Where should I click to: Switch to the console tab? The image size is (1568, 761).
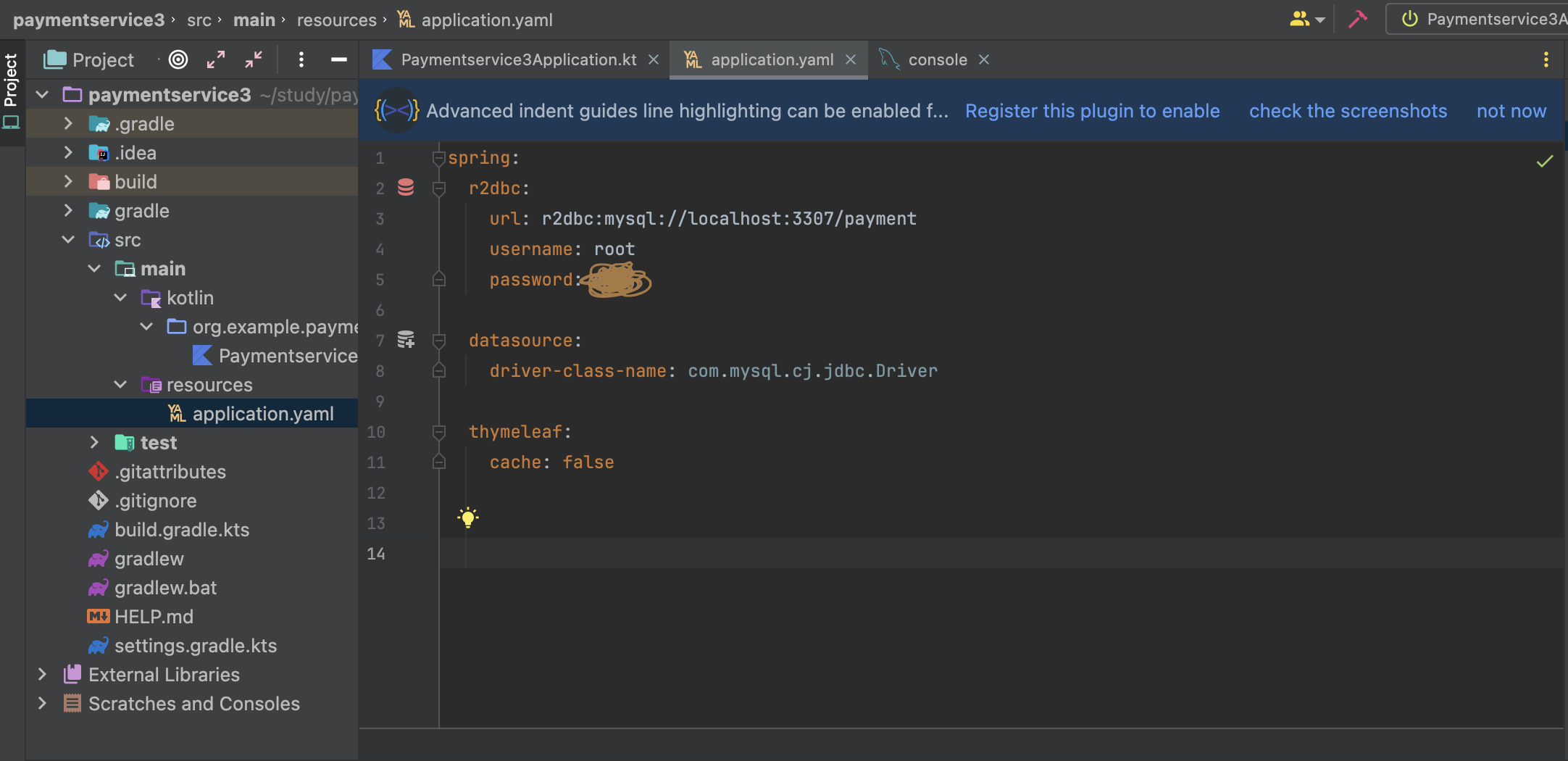coord(937,59)
